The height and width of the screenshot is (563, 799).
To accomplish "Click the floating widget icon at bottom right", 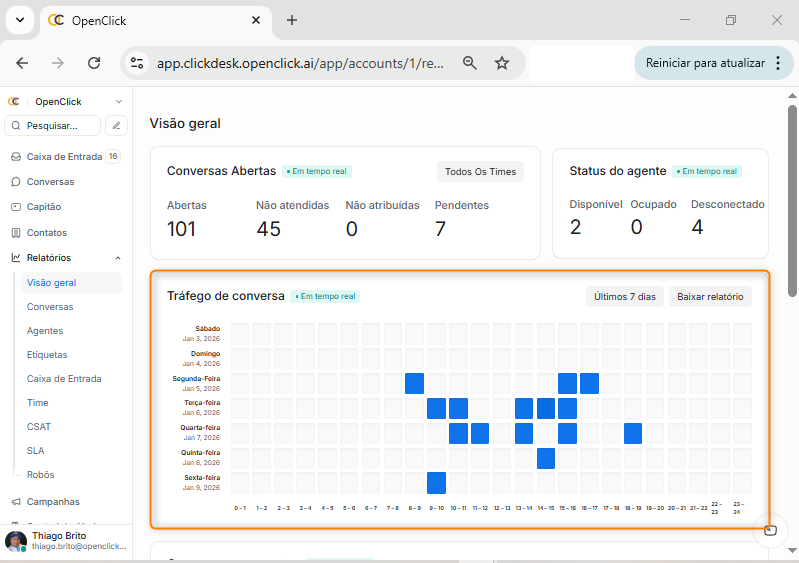I will point(769,530).
